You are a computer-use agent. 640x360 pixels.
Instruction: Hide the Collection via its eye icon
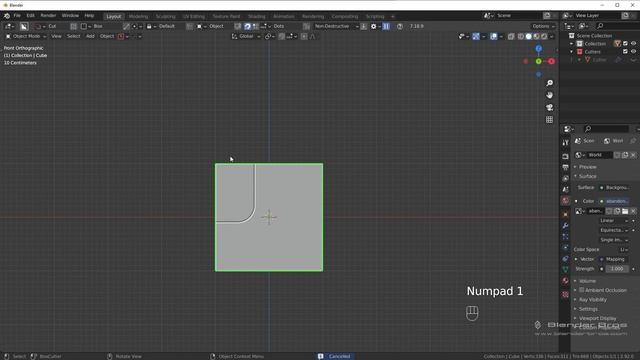click(x=633, y=44)
